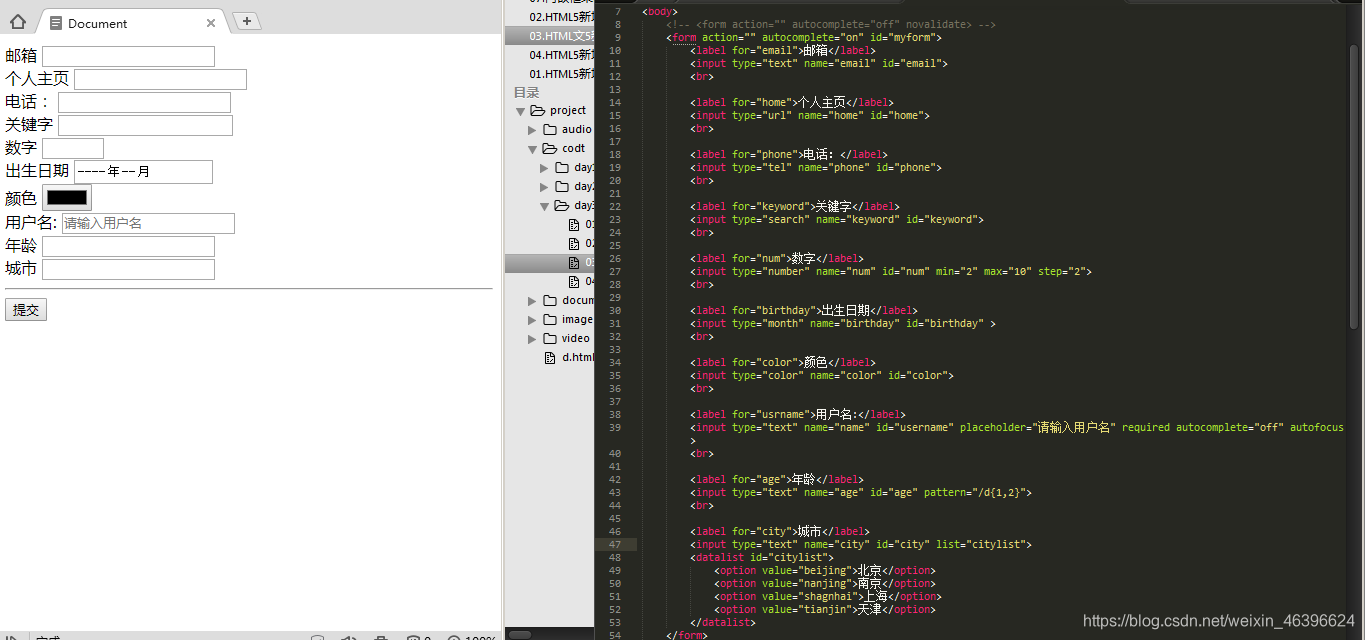Click the 出生日期 label in the form
Viewport: 1365px width, 640px height.
pyautogui.click(x=37, y=171)
